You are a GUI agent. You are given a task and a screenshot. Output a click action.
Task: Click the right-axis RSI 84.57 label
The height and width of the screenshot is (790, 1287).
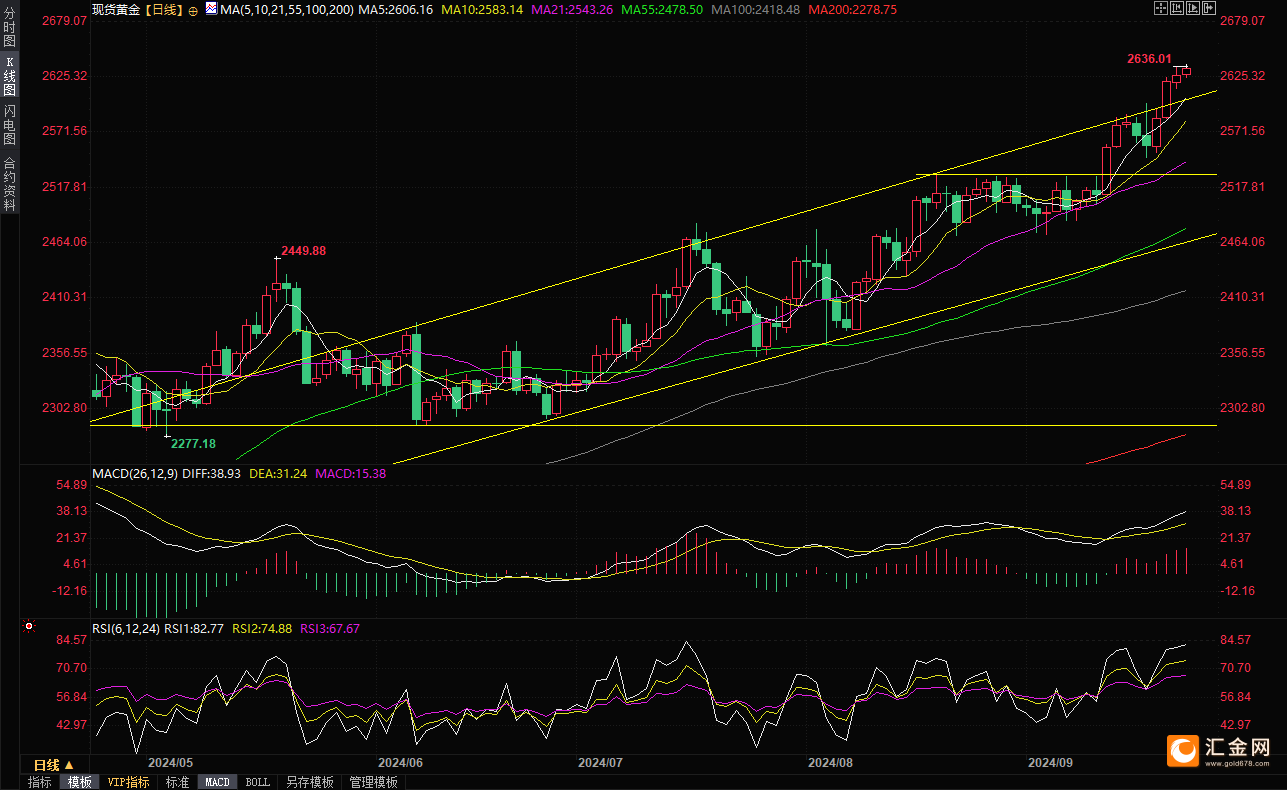(x=1237, y=640)
